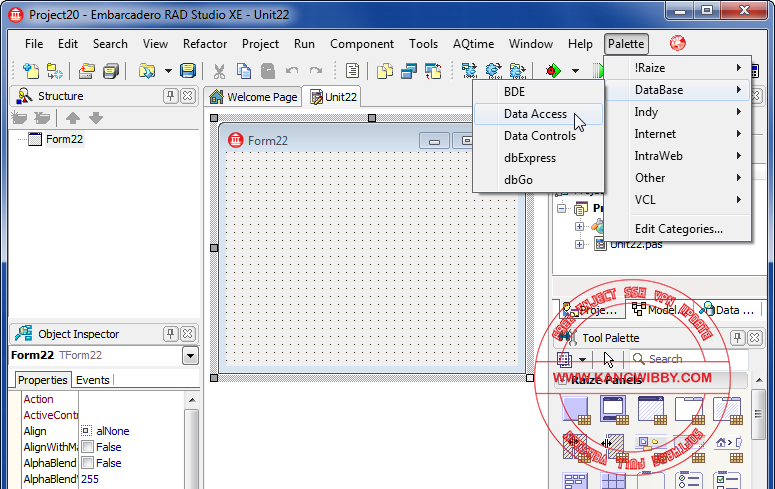Click the Paste clipboard icon

point(267,71)
